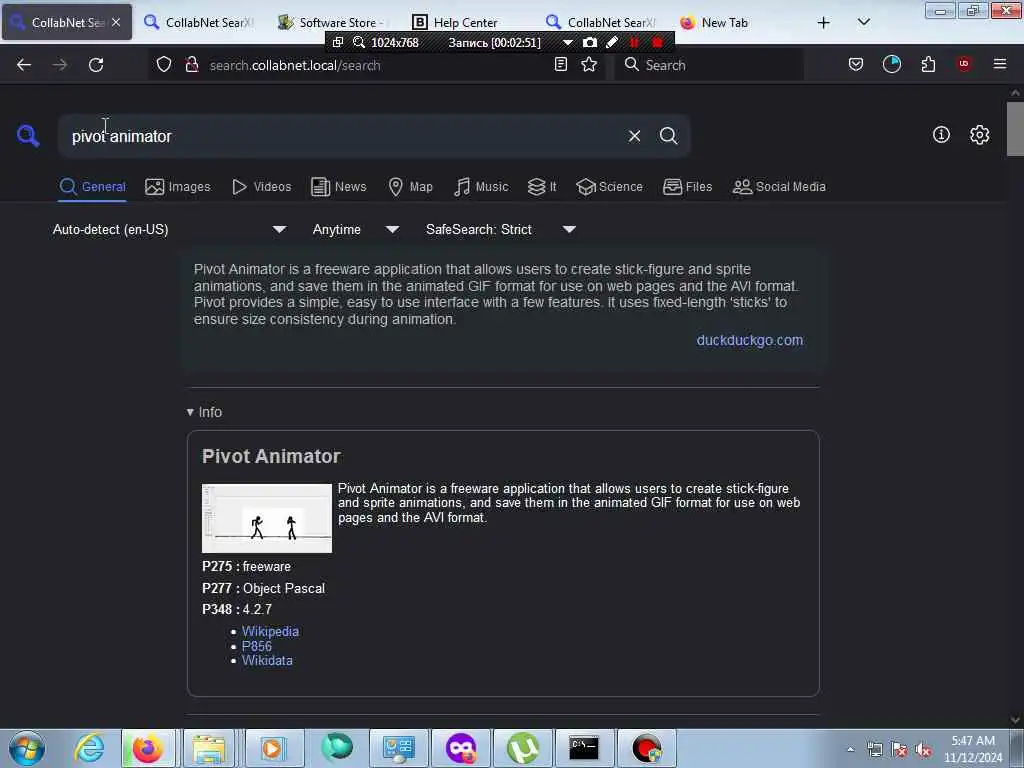Take a snapshot with recorder camera icon
The width and height of the screenshot is (1024, 768).
[590, 42]
